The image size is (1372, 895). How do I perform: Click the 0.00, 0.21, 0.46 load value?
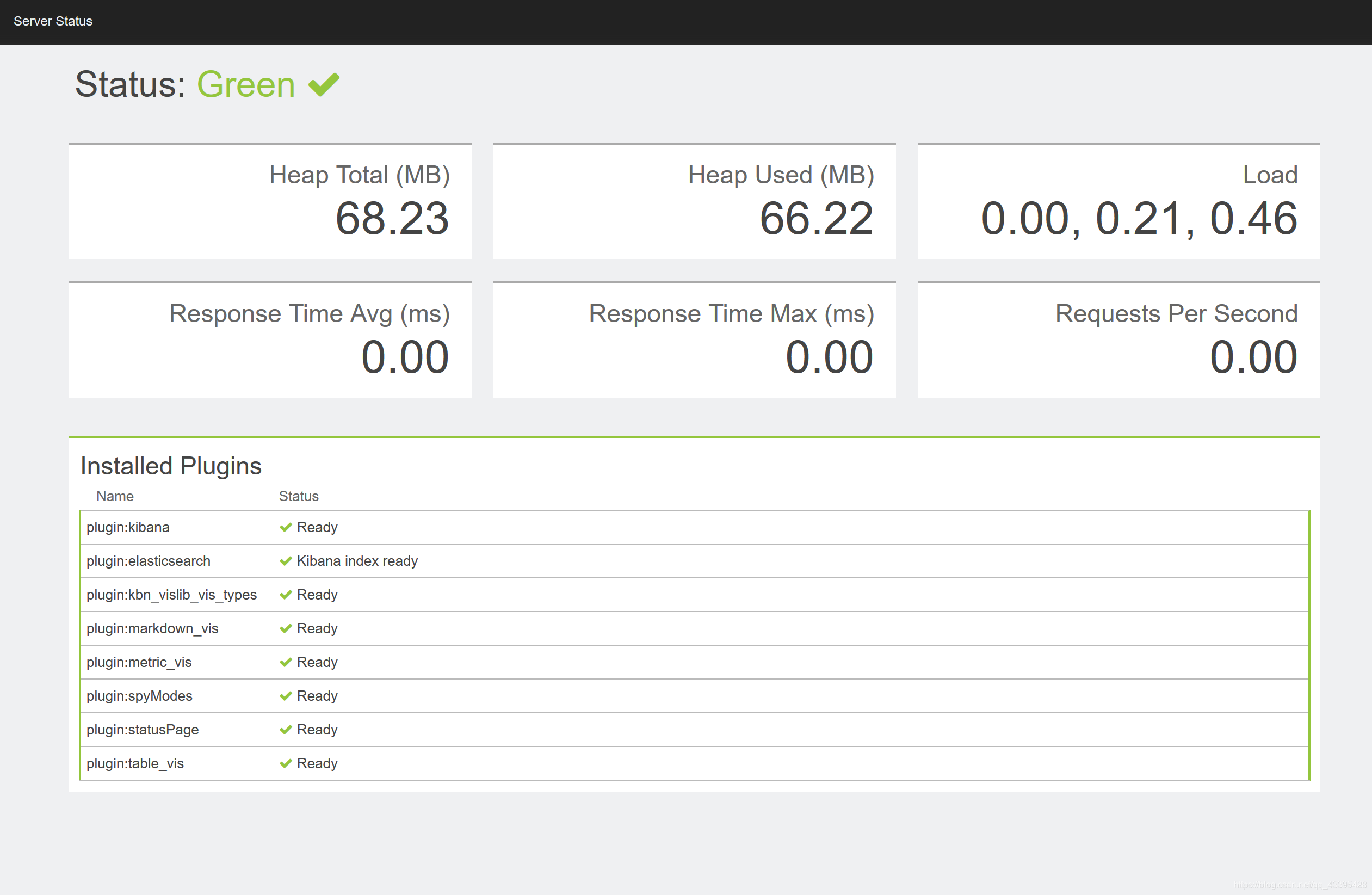tap(1139, 219)
